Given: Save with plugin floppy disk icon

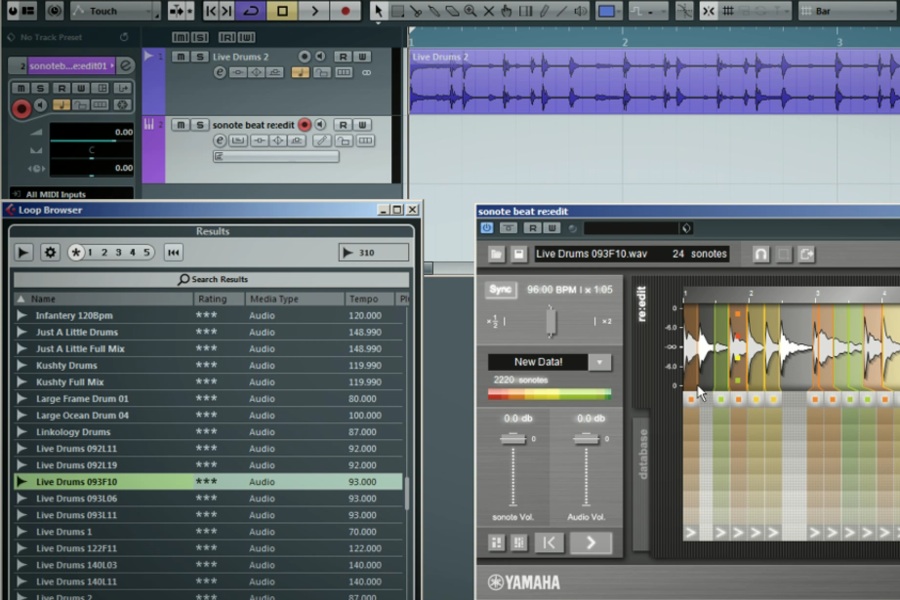Looking at the screenshot, I should point(518,254).
